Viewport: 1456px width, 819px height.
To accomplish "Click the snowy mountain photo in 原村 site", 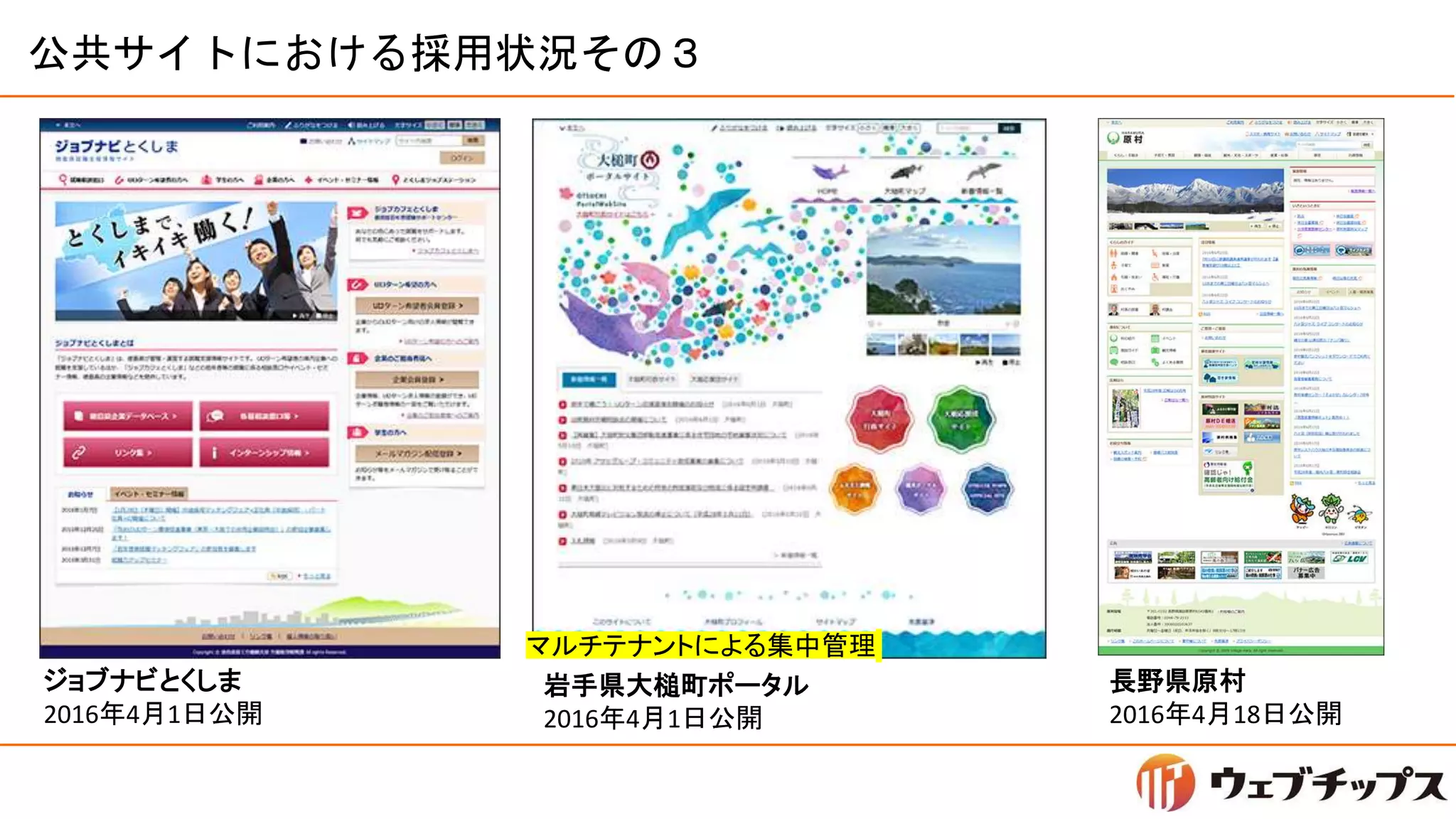I will coord(1195,195).
